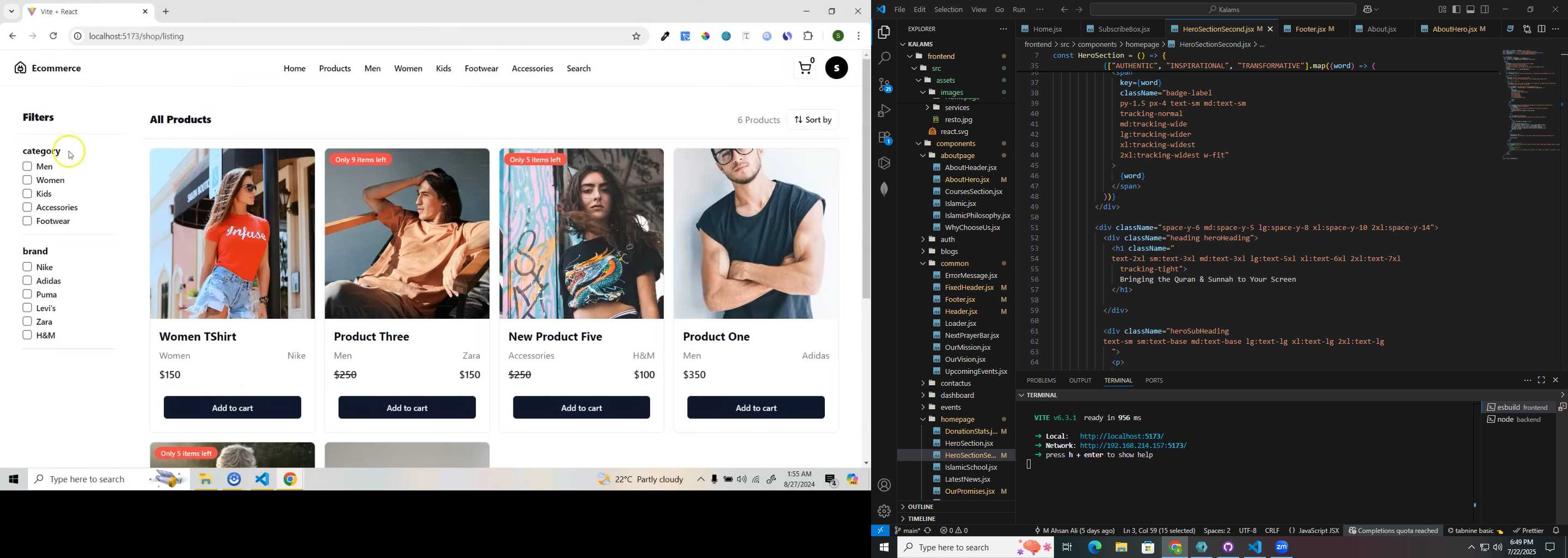1568x558 pixels.
Task: Add Product Three to cart
Action: tap(407, 408)
